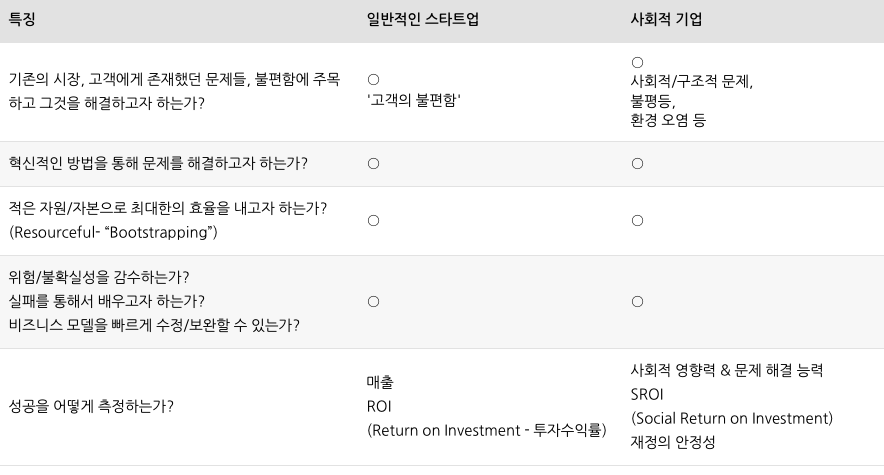The width and height of the screenshot is (884, 475).
Task: Click startup circle in 혁신적인 방법 row
Action: coord(373,163)
